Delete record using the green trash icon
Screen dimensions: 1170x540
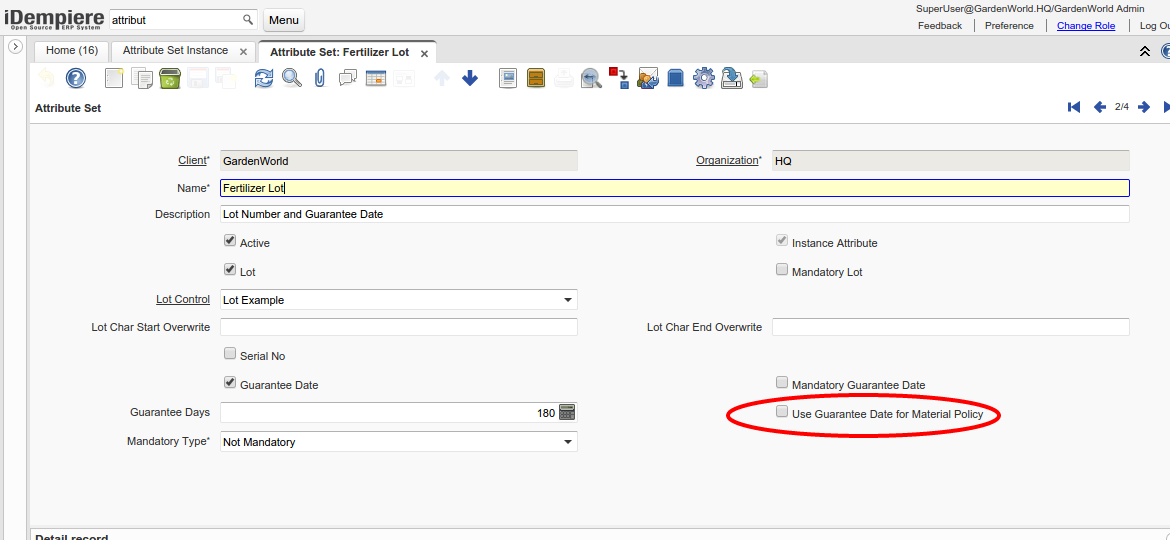click(x=170, y=78)
